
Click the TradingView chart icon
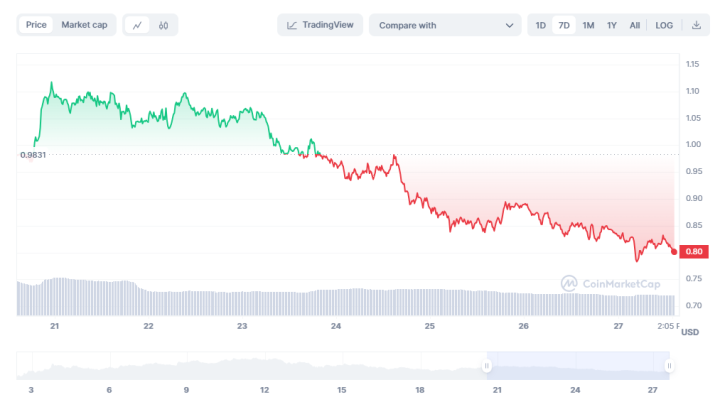point(292,25)
